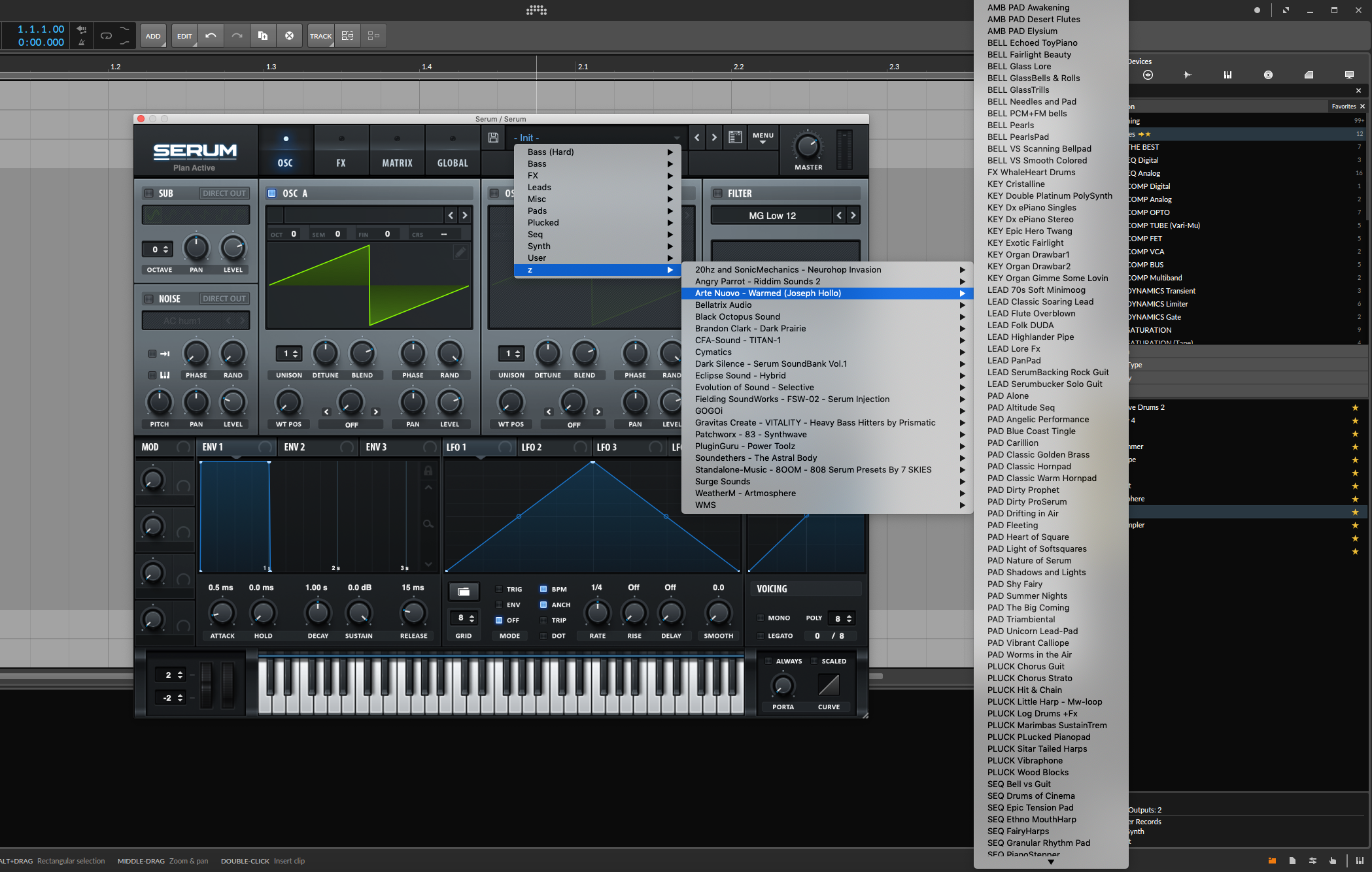Open the devices circular arrows browser icon

(x=1148, y=75)
